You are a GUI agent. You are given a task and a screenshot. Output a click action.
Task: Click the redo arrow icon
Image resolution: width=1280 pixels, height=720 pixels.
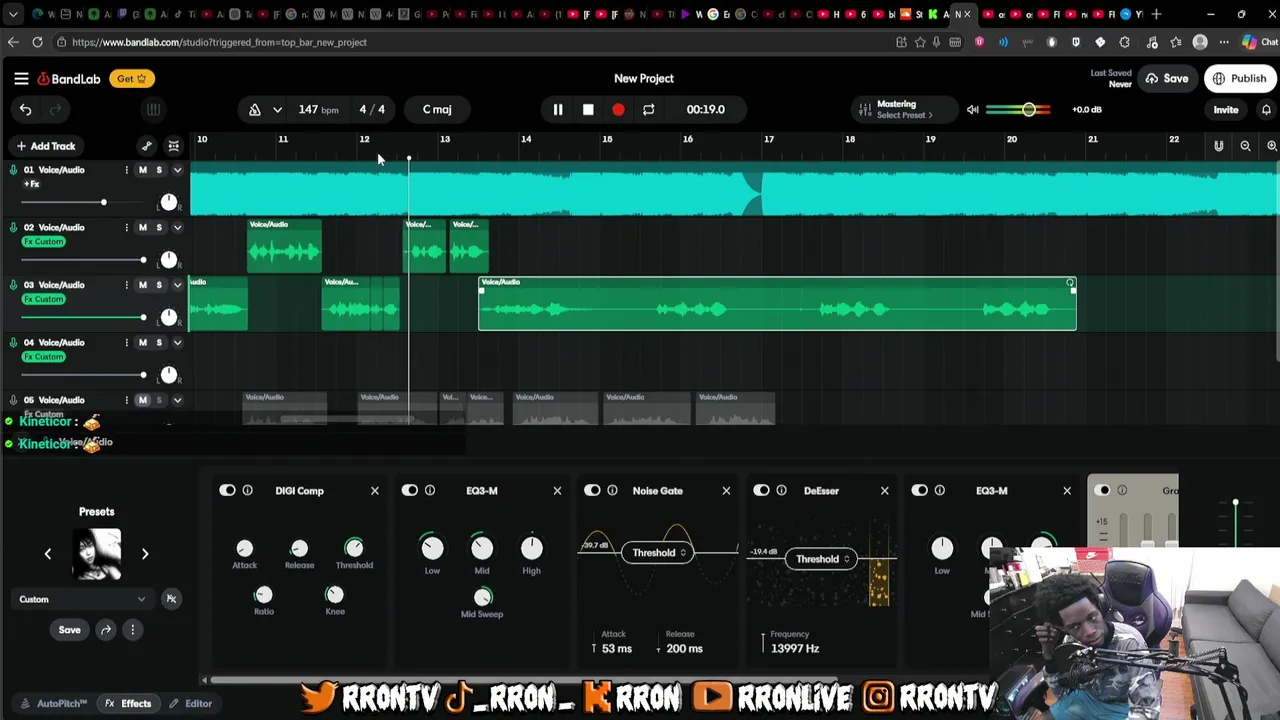56,109
